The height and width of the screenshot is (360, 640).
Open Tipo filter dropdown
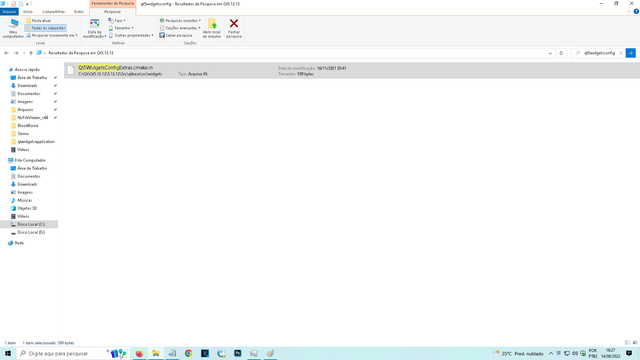click(x=117, y=20)
